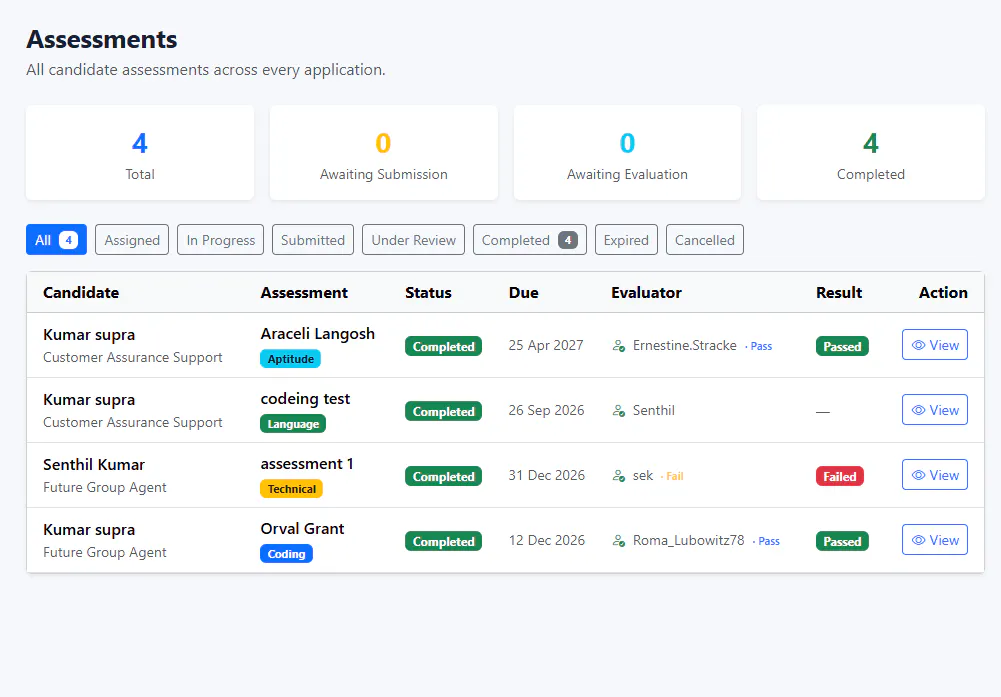Click the Due column header
The width and height of the screenshot is (1001, 697).
coord(523,293)
